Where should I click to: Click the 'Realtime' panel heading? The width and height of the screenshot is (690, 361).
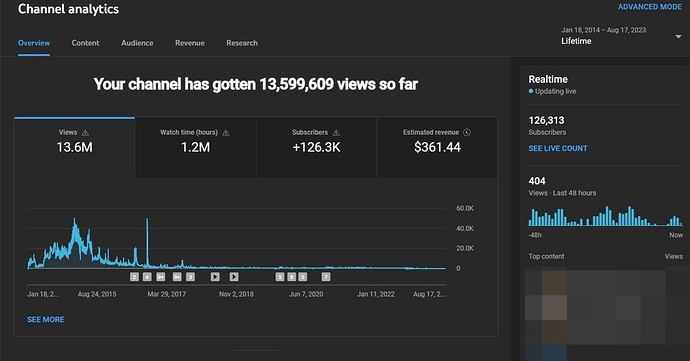click(548, 79)
